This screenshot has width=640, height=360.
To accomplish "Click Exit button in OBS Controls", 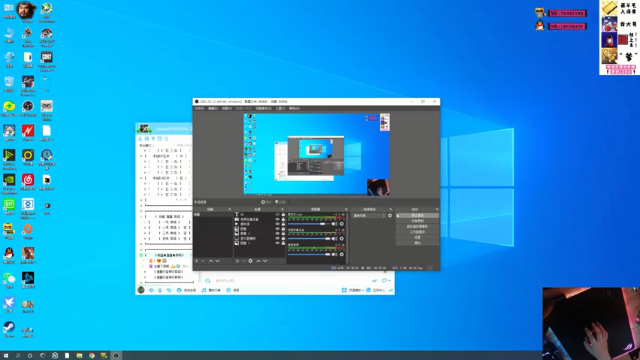I will coord(417,242).
